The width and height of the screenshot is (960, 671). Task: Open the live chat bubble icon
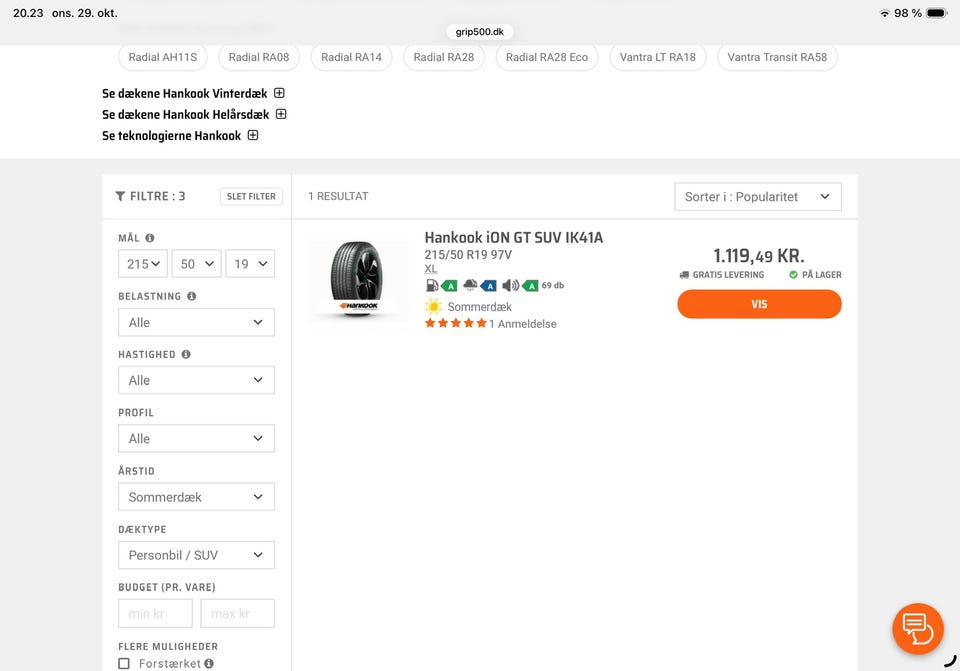[x=917, y=628]
